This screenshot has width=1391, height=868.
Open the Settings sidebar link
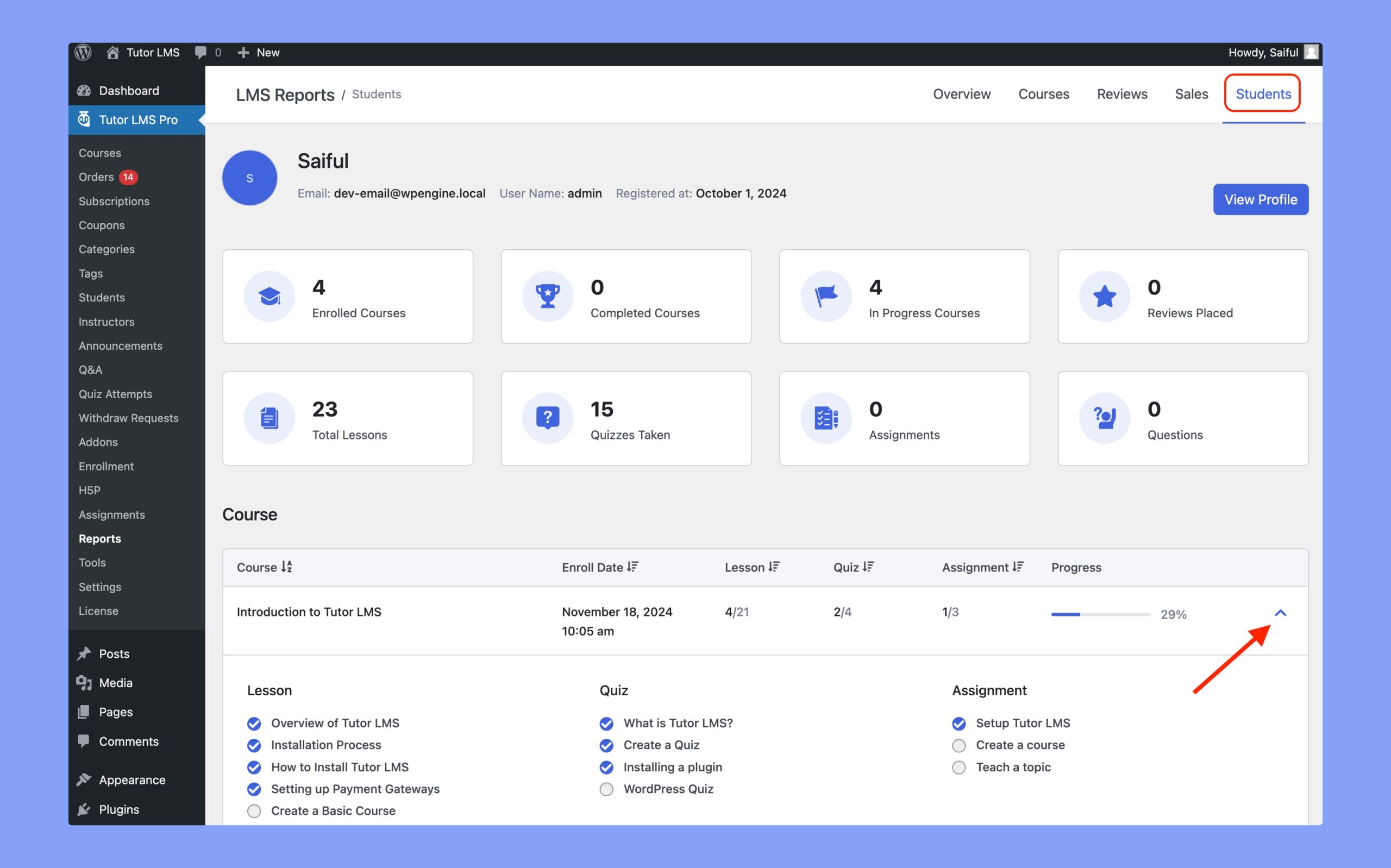pyautogui.click(x=100, y=587)
